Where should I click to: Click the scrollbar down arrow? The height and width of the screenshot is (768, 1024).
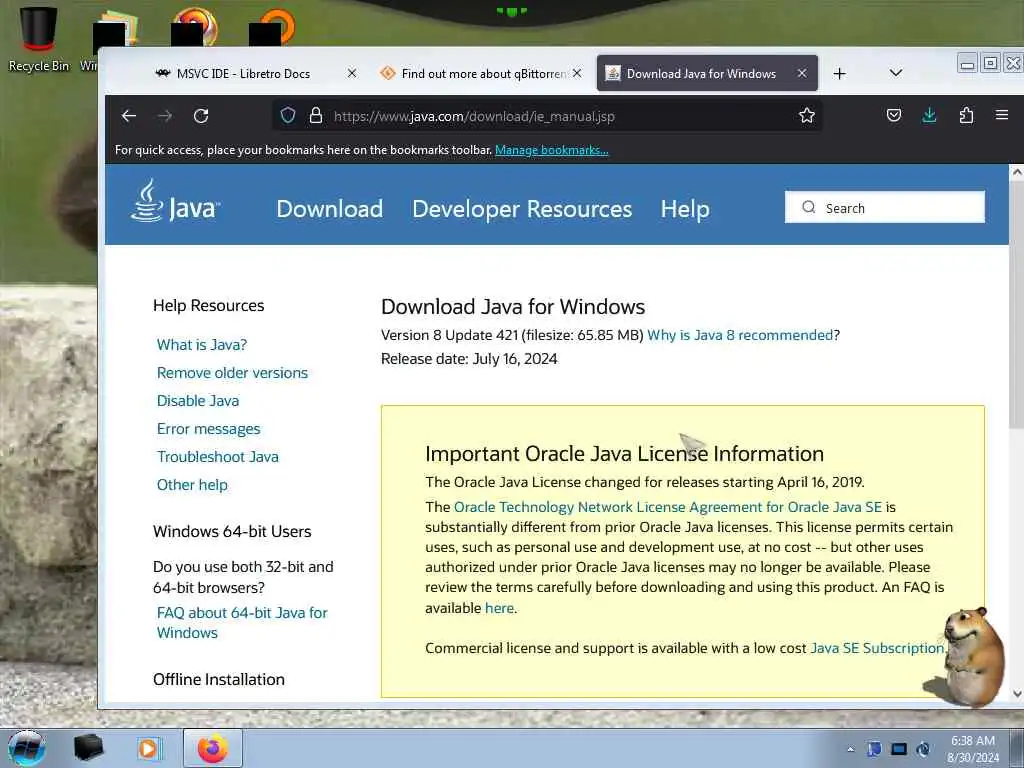[x=1016, y=694]
